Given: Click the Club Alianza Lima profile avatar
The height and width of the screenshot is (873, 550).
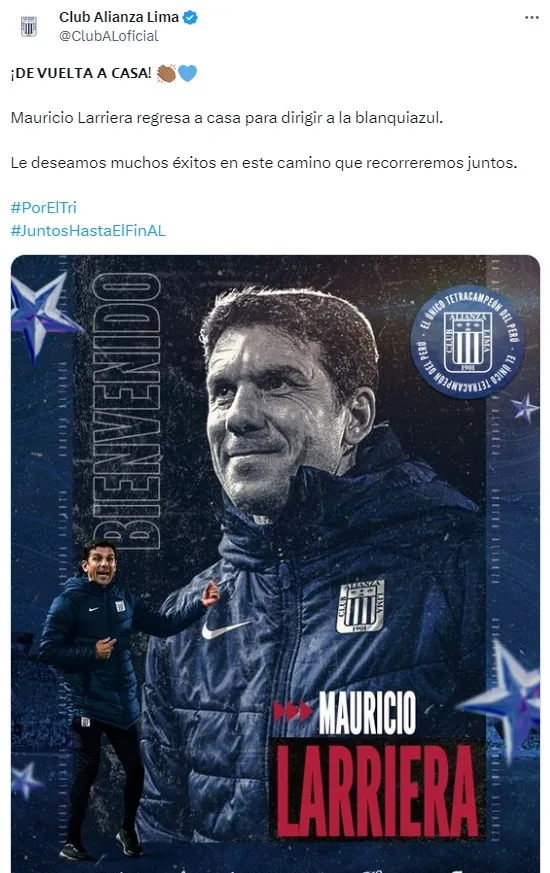Looking at the screenshot, I should [28, 26].
